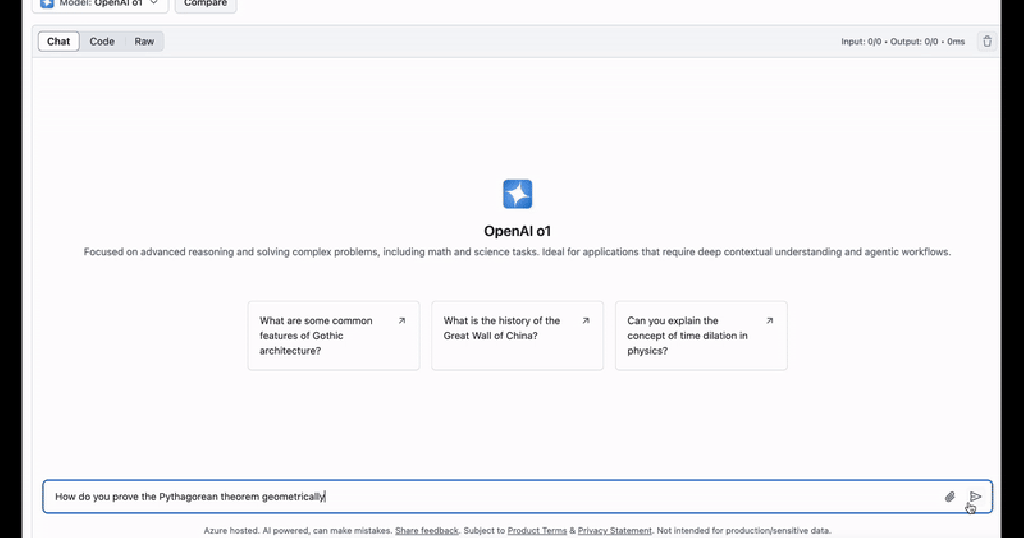Click arrow icon on Gothic architecture card
This screenshot has width=1024, height=538.
click(402, 321)
